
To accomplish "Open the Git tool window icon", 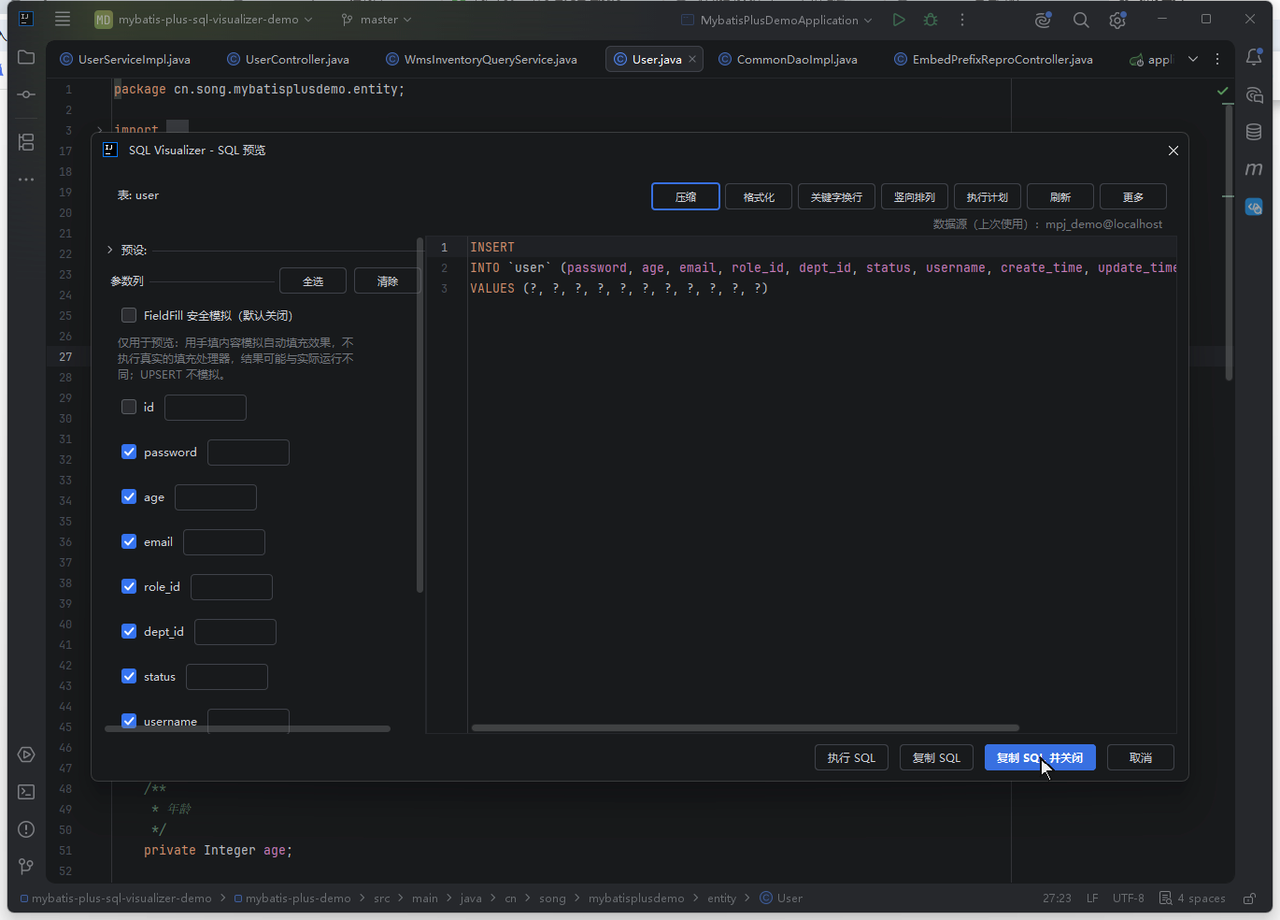I will (26, 866).
